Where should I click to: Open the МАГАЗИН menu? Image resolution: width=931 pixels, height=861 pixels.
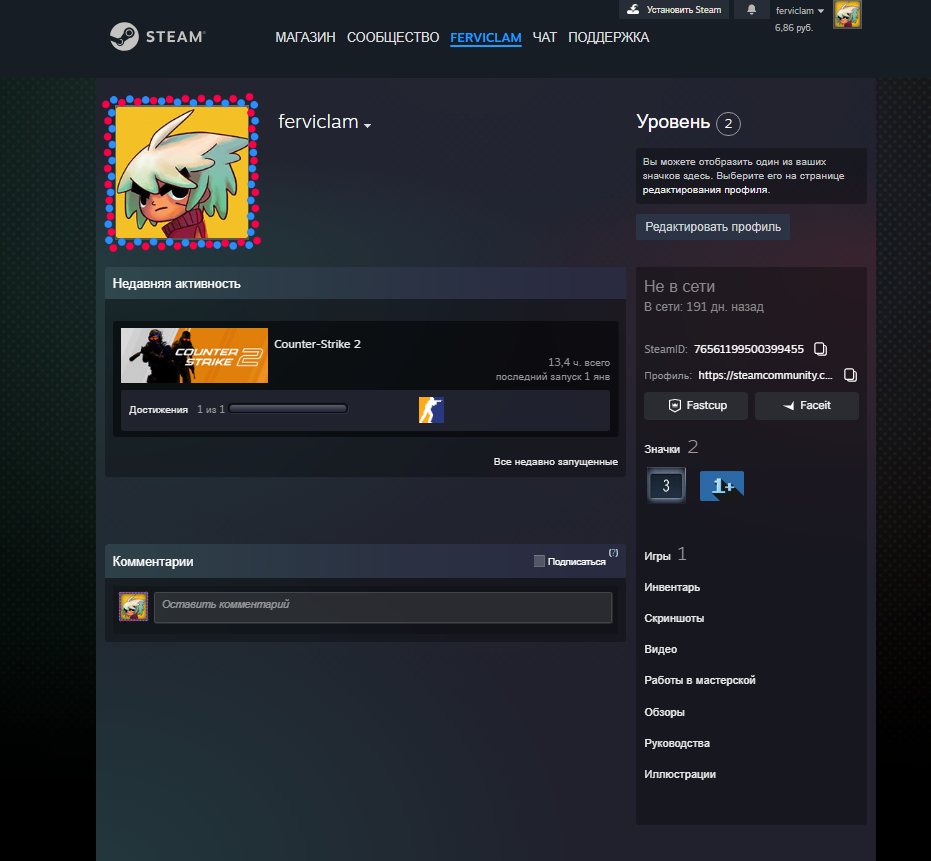pos(305,37)
